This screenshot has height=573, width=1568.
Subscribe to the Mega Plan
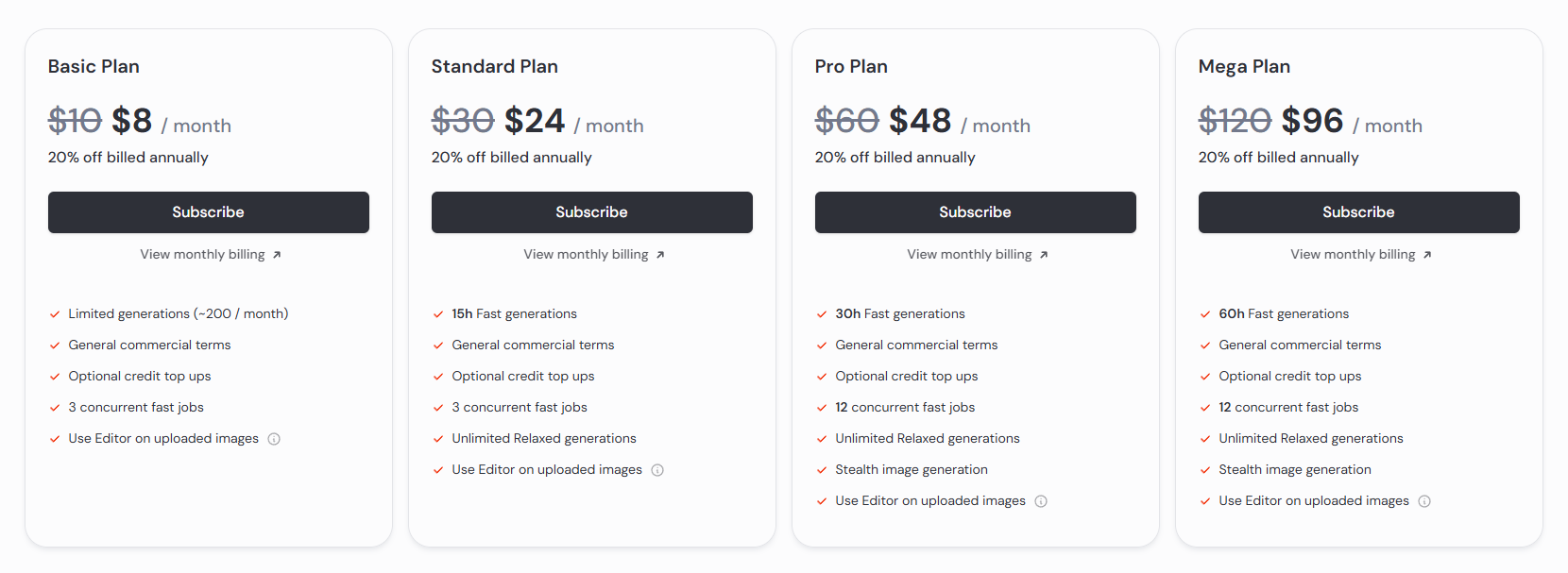(x=1359, y=212)
